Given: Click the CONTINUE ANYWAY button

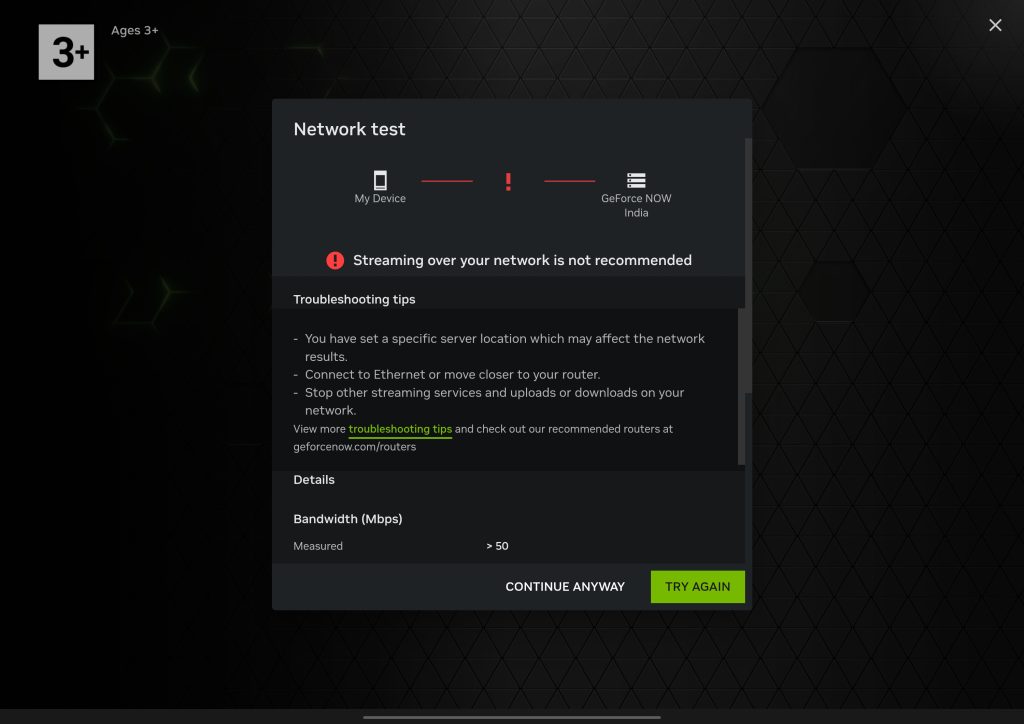Looking at the screenshot, I should coord(565,586).
